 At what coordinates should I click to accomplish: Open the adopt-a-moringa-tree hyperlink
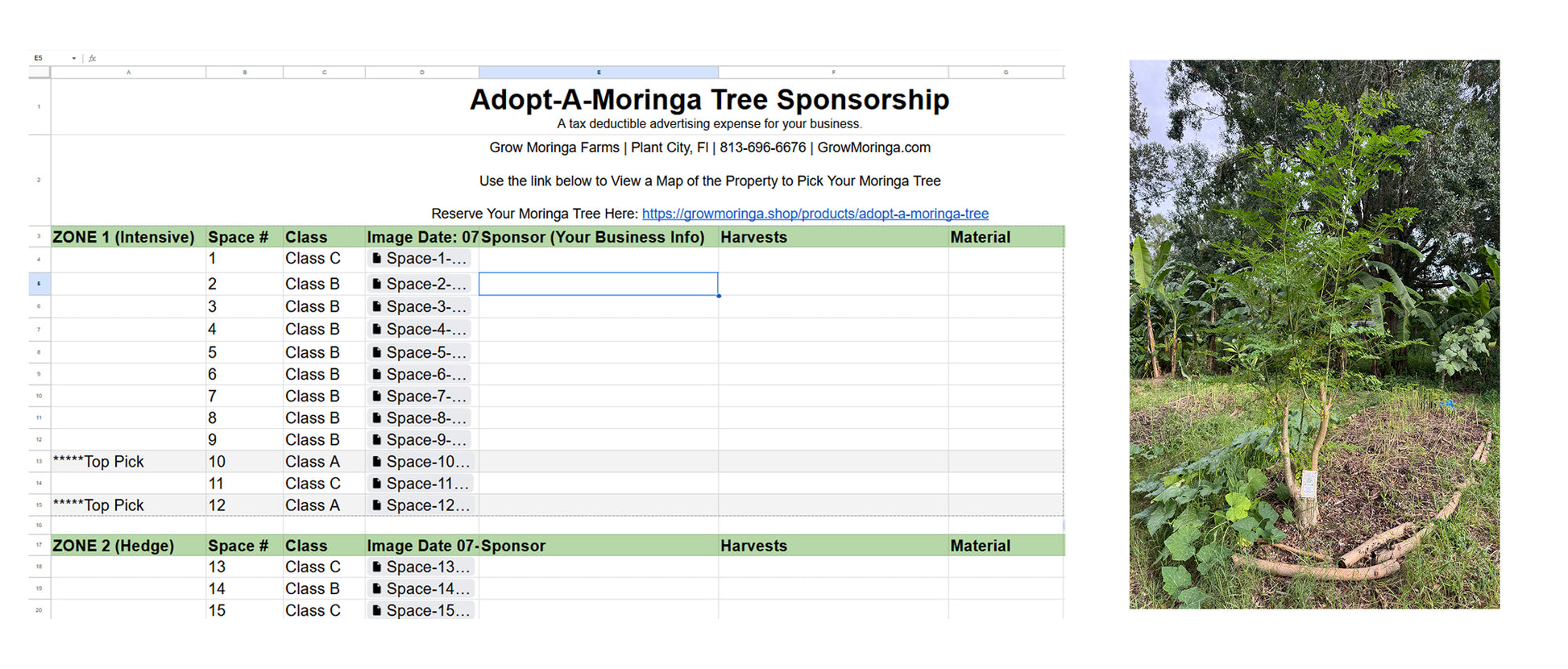pyautogui.click(x=815, y=214)
